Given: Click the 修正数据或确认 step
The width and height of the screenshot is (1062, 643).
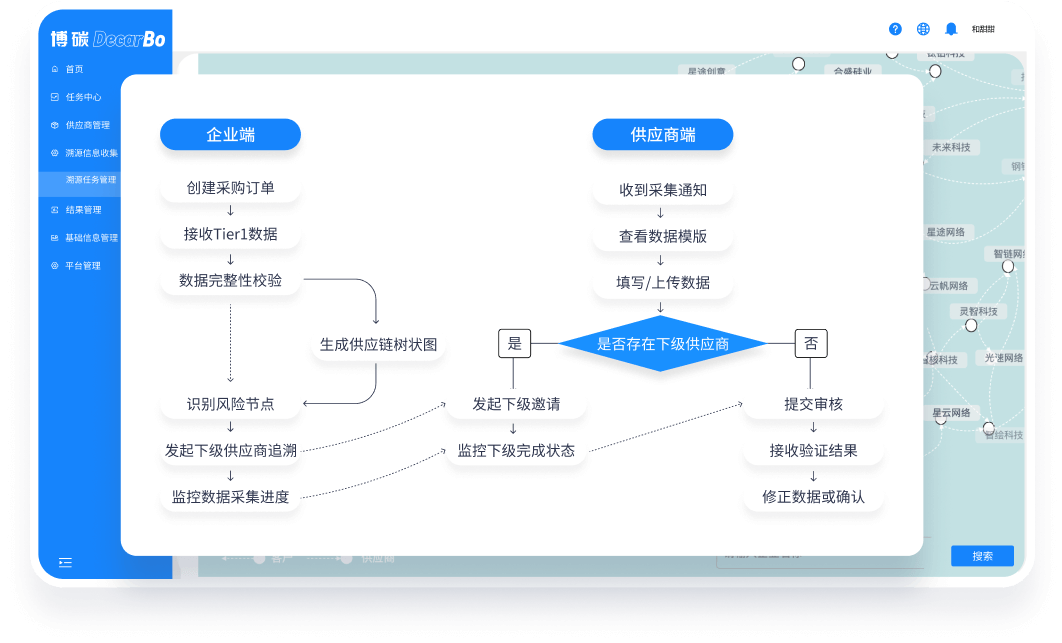Looking at the screenshot, I should pyautogui.click(x=813, y=497).
